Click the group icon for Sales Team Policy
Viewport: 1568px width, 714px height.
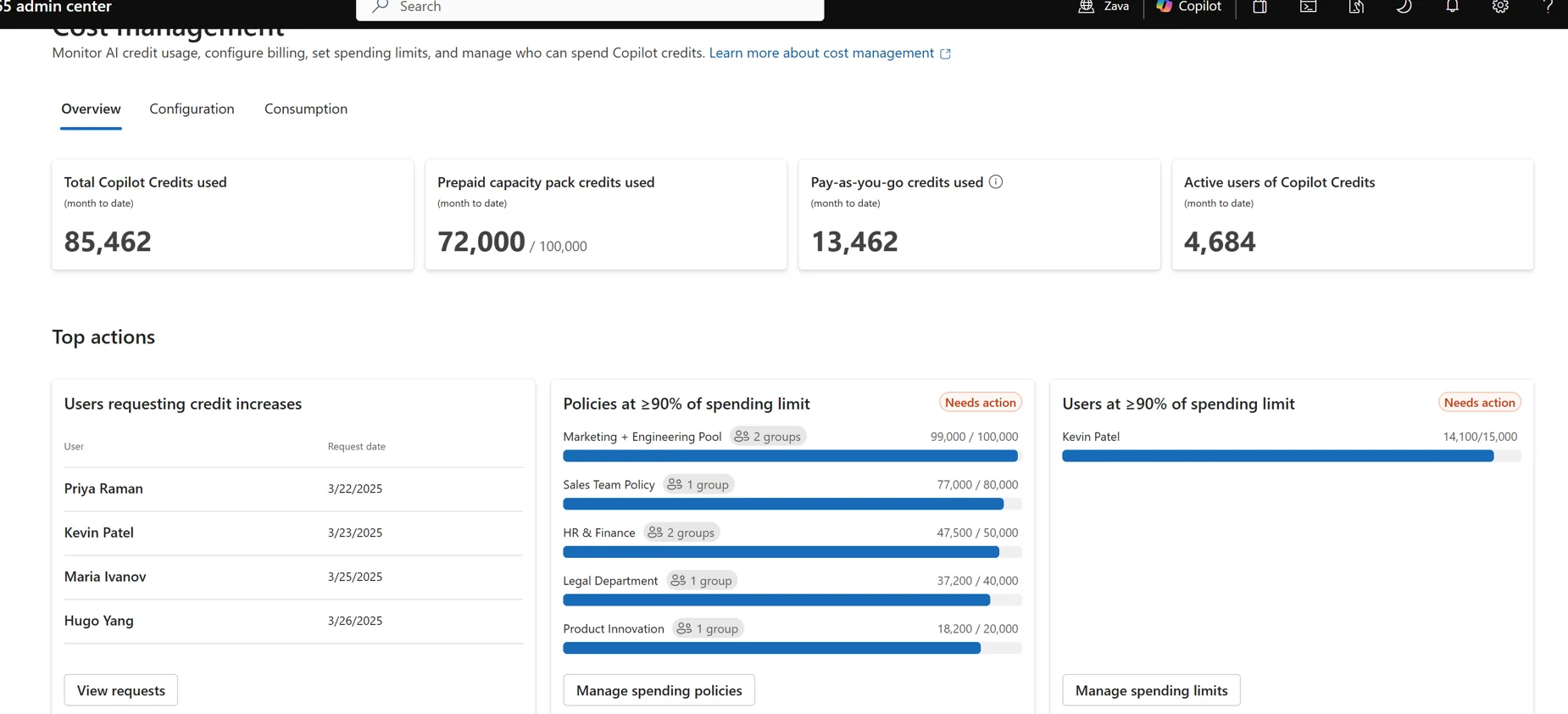(x=675, y=484)
